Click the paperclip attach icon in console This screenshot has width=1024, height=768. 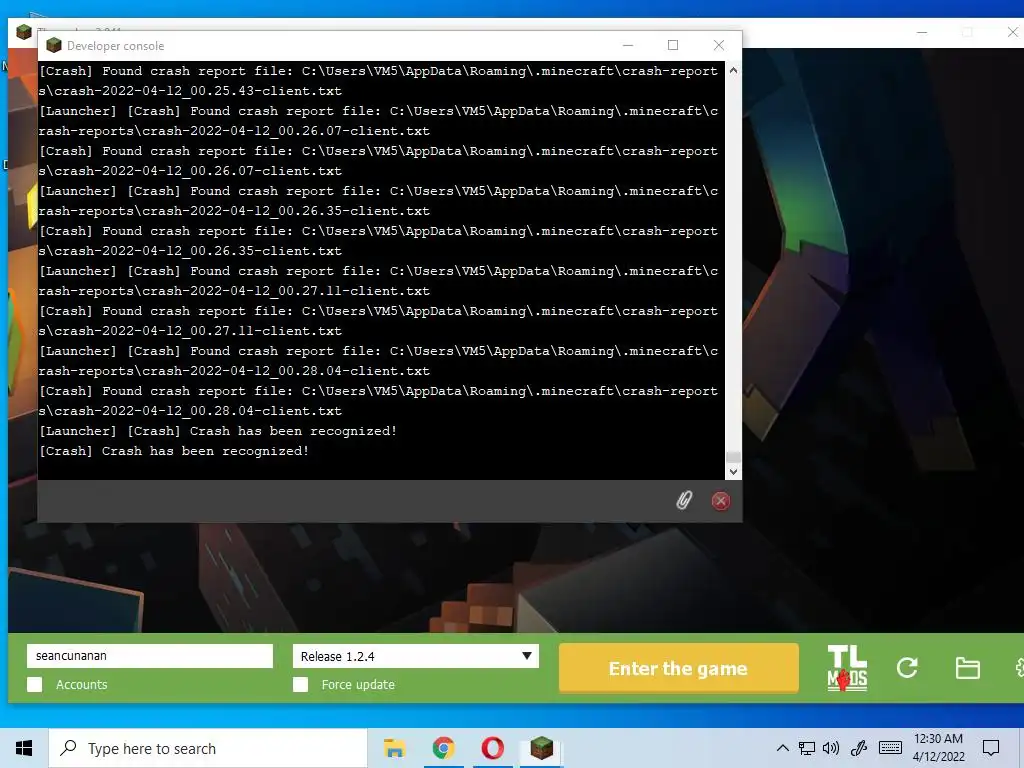pos(684,501)
